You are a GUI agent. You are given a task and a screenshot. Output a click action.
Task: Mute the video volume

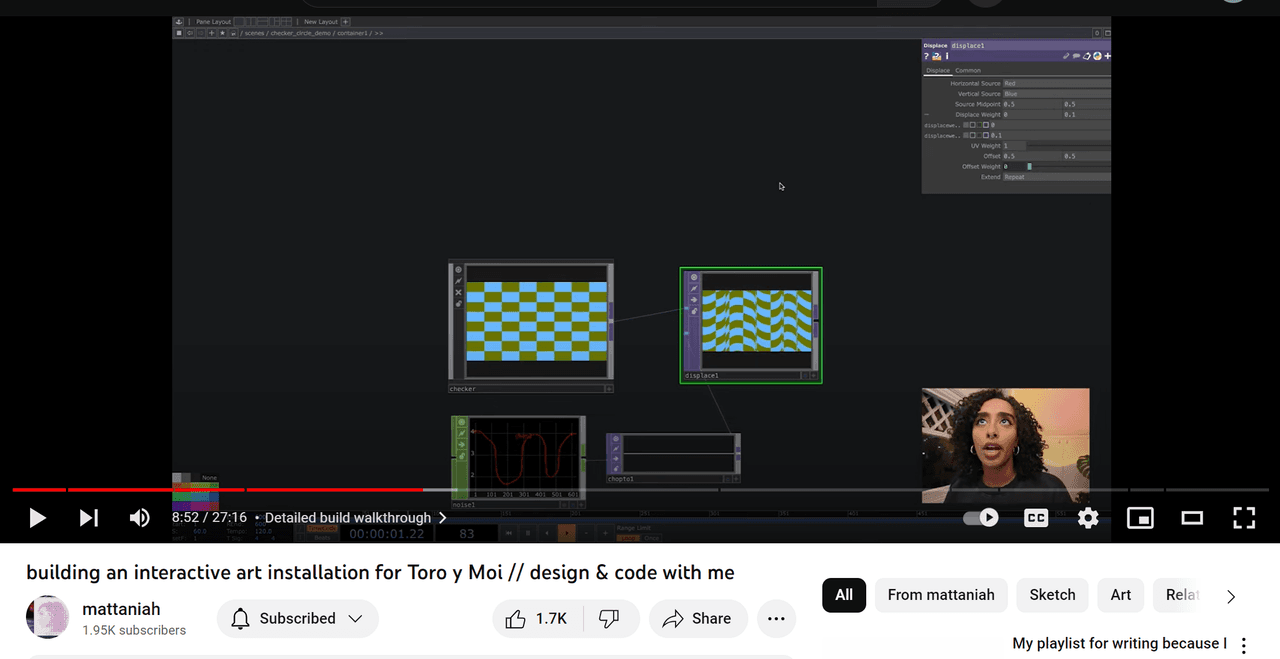pos(140,518)
